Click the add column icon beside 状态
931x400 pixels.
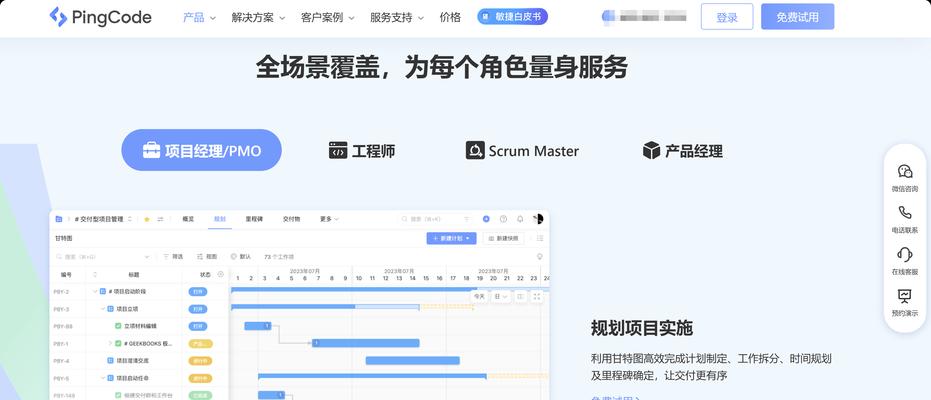click(221, 274)
